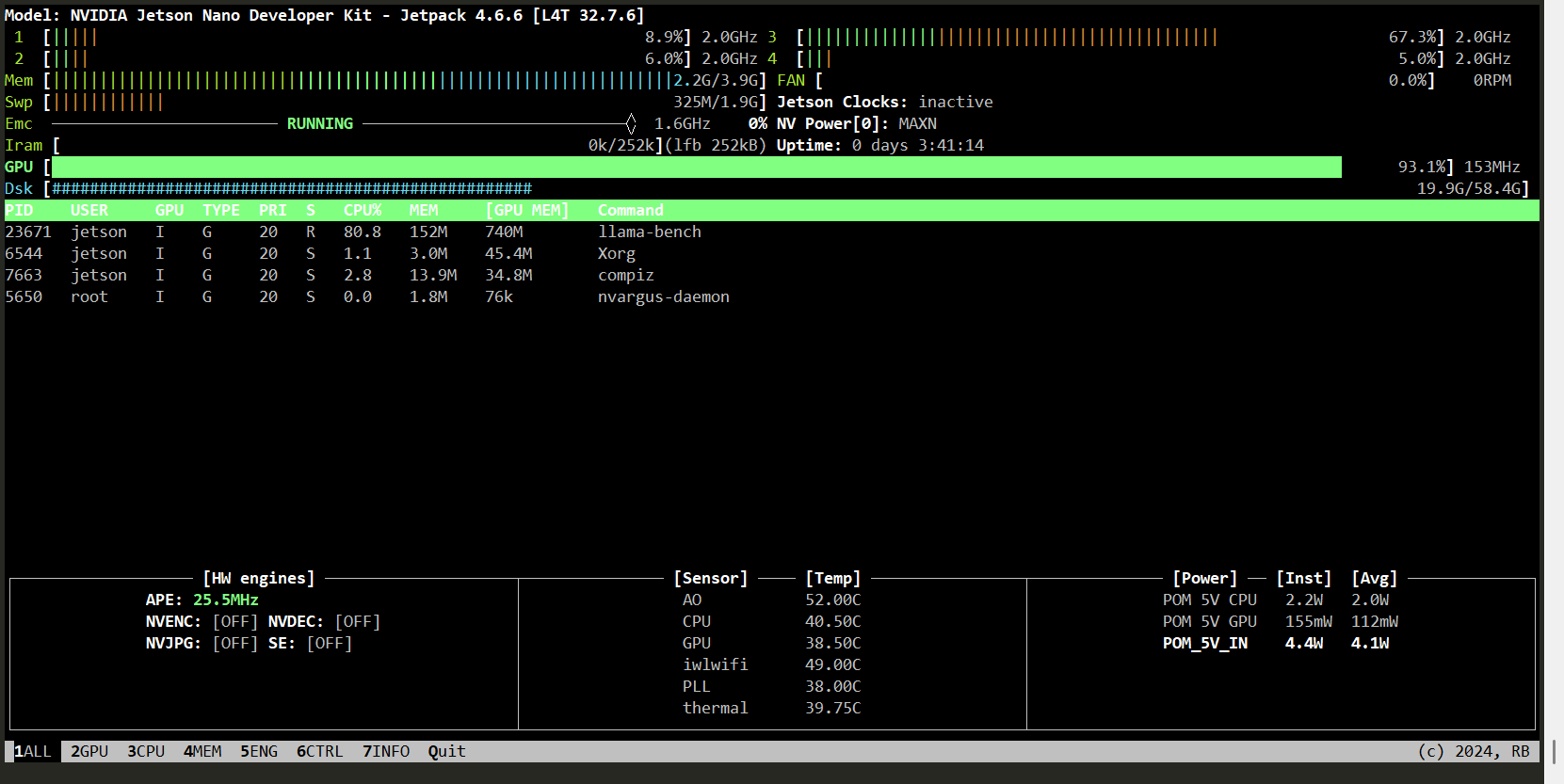Click the 67.3% CPU 3 usage
The height and width of the screenshot is (784, 1564).
coord(1412,38)
